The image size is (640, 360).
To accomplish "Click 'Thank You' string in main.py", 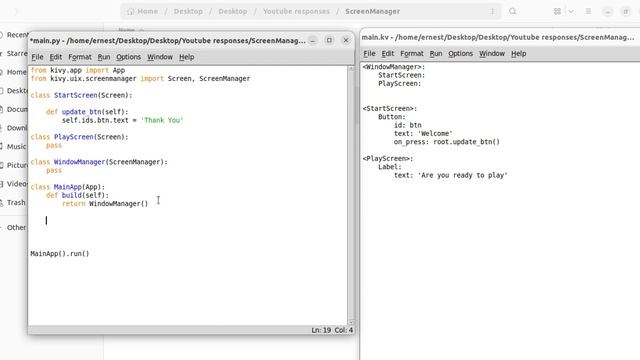I will point(162,120).
